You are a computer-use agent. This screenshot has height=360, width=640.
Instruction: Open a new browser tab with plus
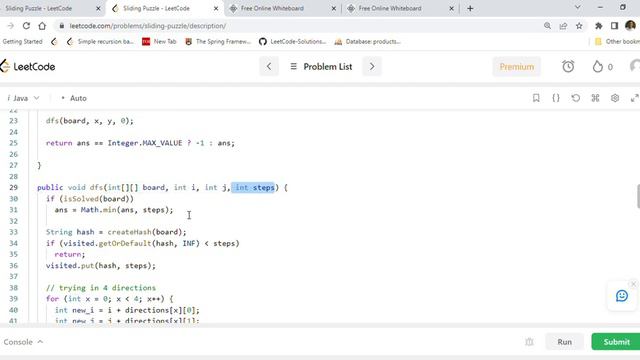(x=470, y=8)
